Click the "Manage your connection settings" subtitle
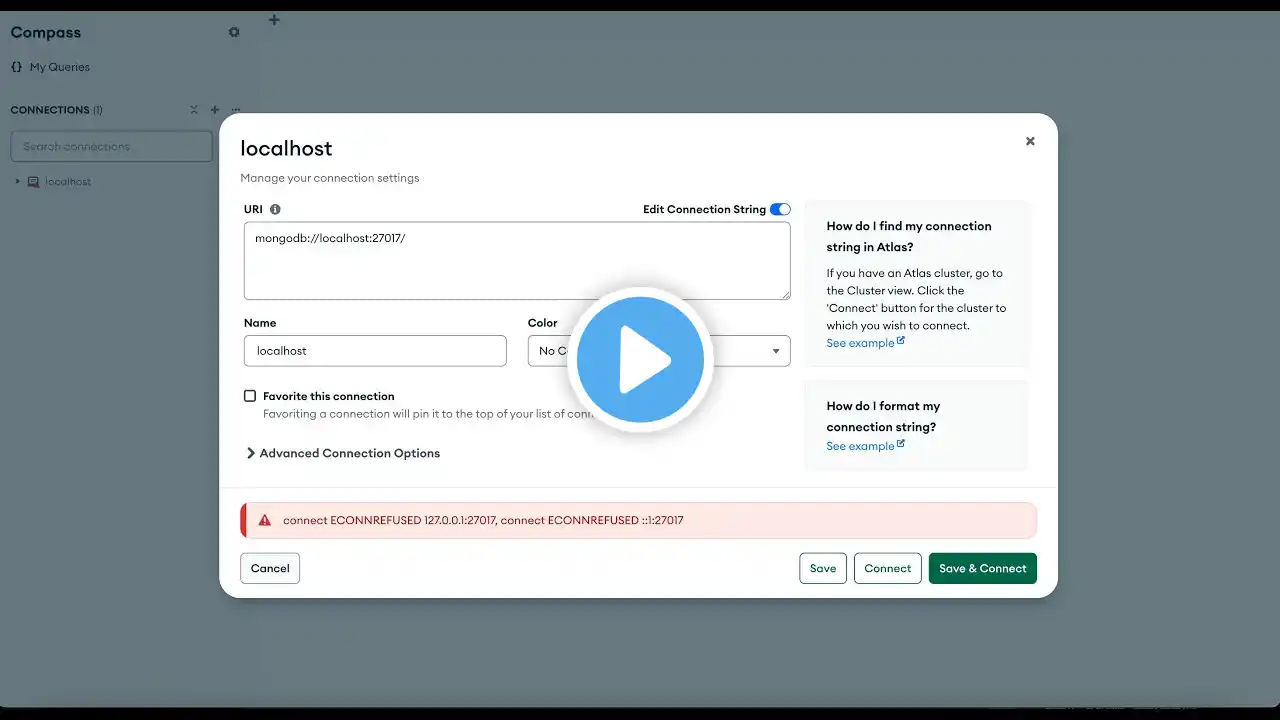 pos(330,178)
